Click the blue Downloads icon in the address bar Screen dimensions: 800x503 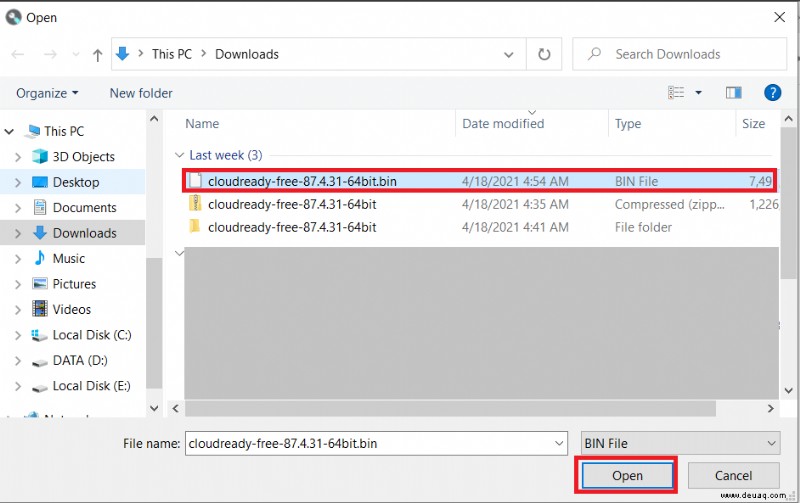[122, 54]
